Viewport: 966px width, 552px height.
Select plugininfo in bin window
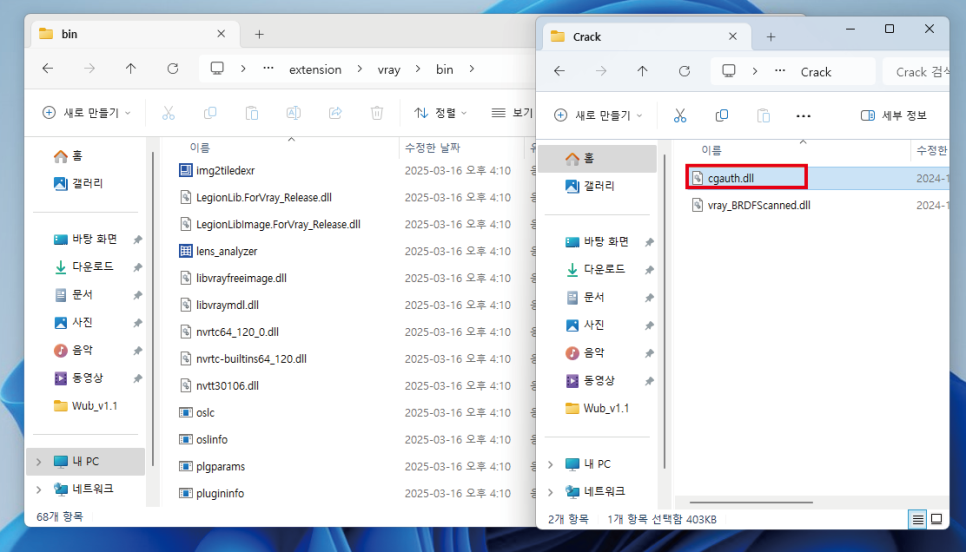point(219,493)
